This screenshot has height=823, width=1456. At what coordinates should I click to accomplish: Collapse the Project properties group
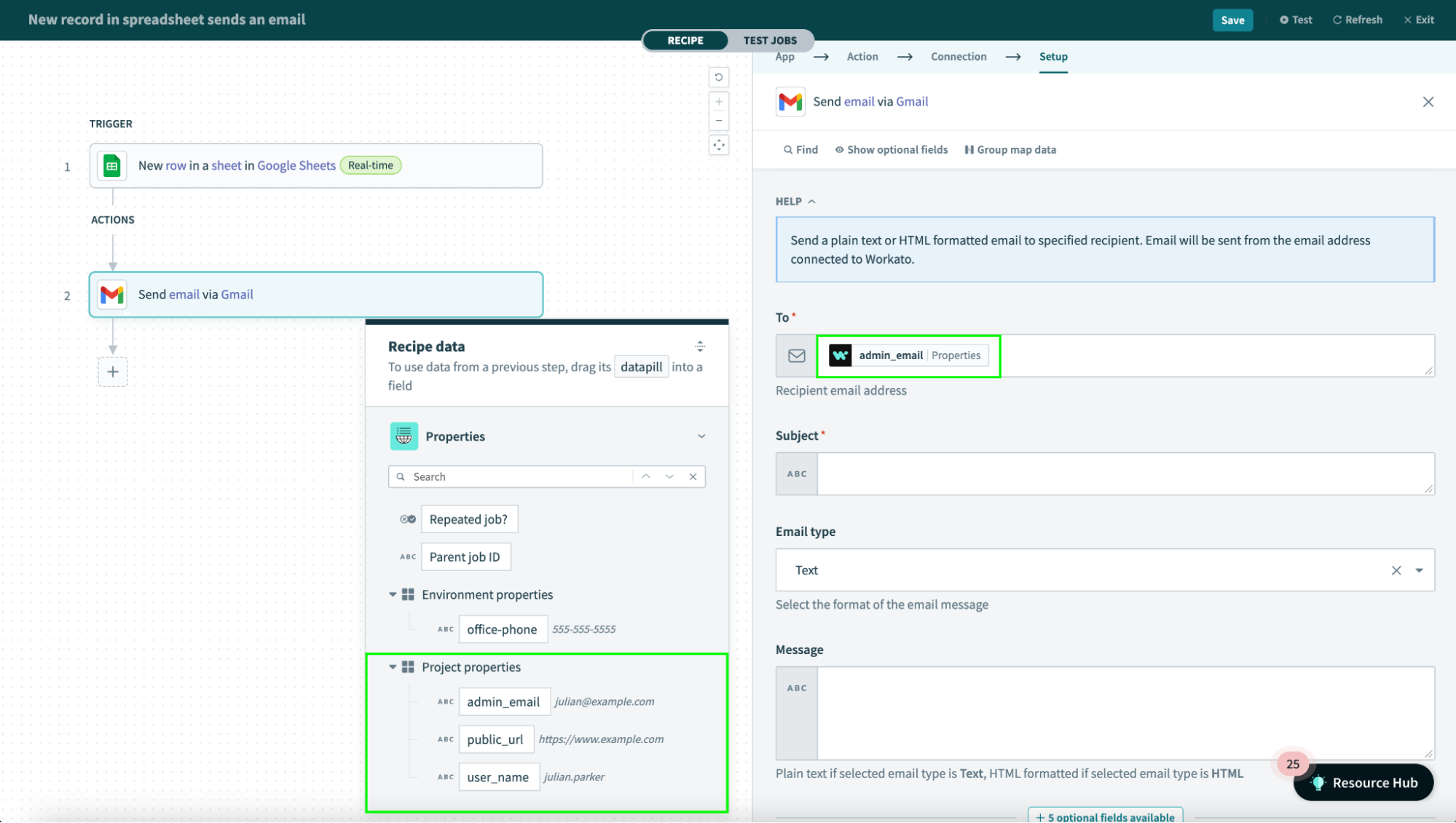pyautogui.click(x=392, y=666)
